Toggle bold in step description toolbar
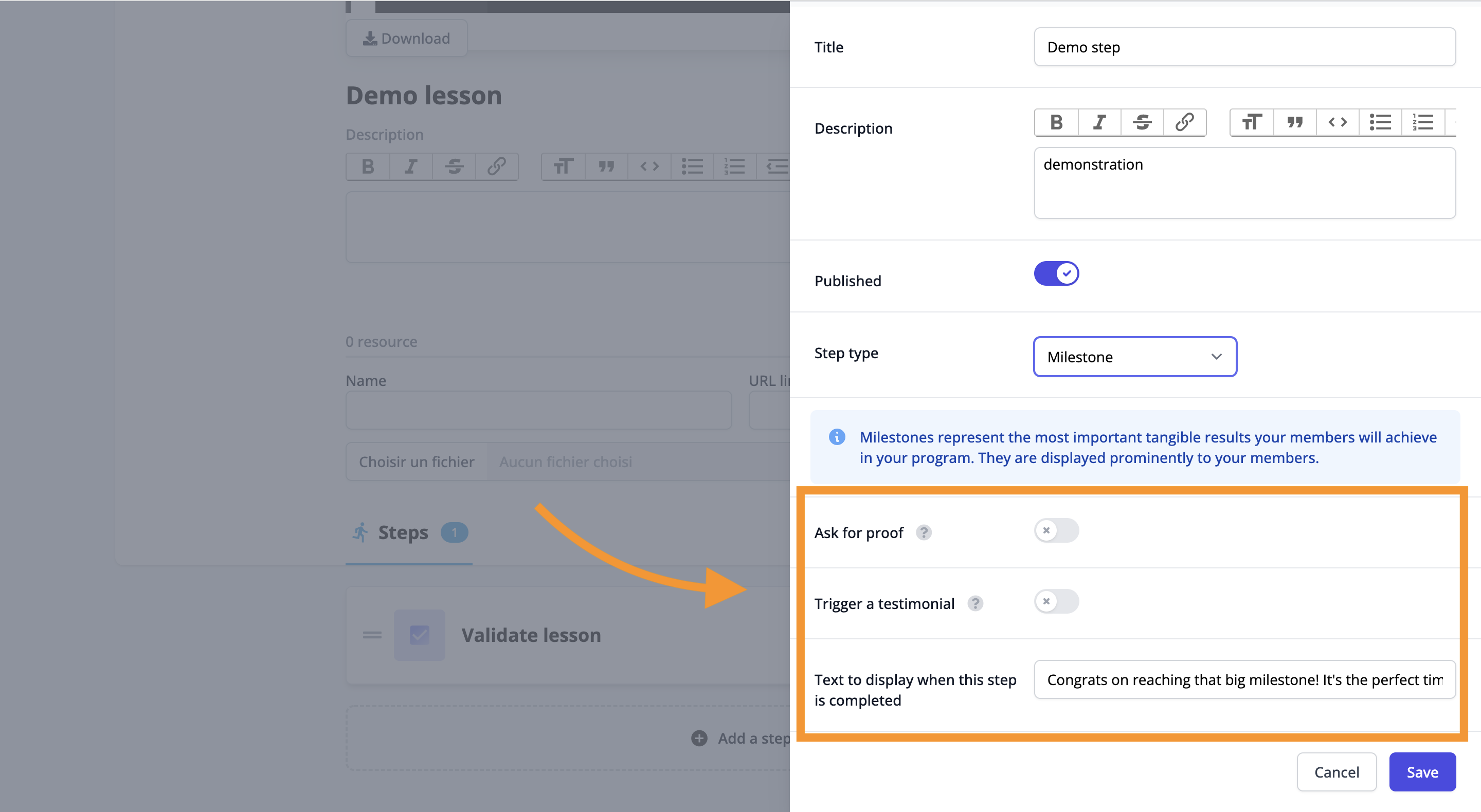This screenshot has height=812, width=1481. (x=1056, y=122)
